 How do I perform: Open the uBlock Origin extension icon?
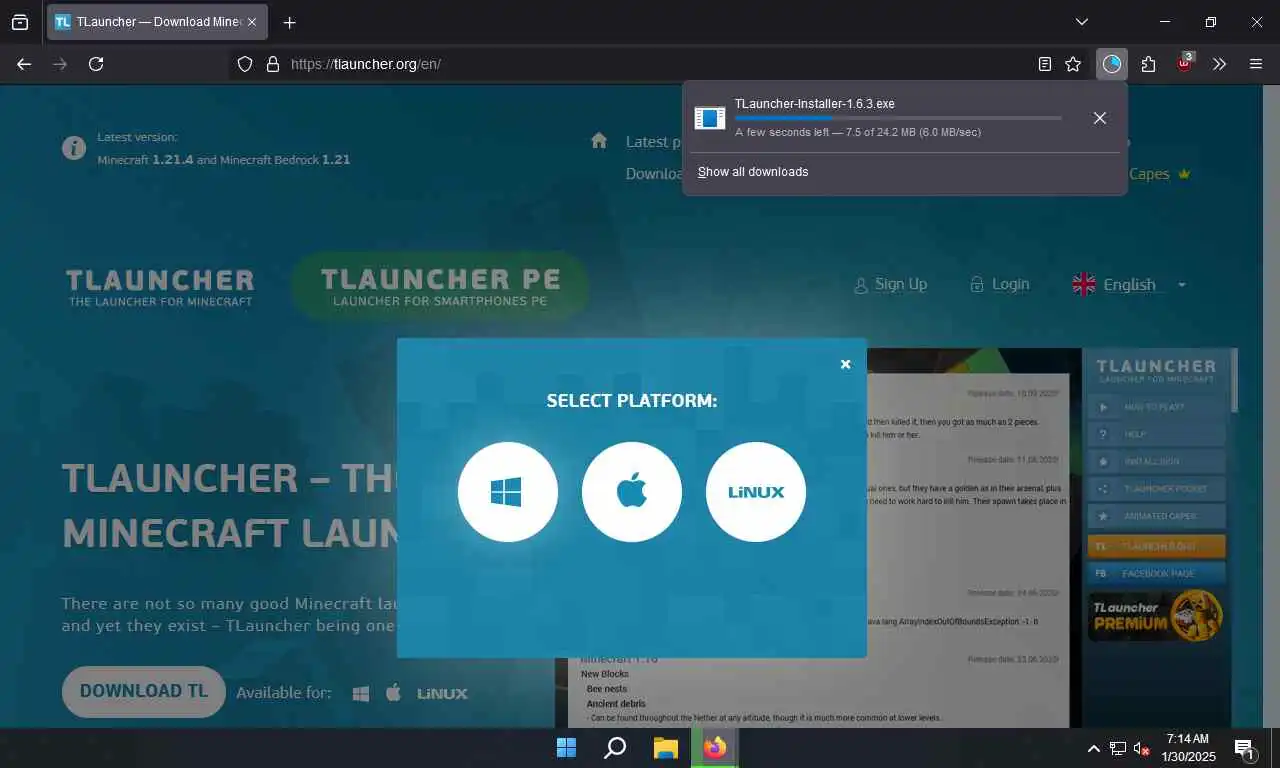click(x=1185, y=63)
